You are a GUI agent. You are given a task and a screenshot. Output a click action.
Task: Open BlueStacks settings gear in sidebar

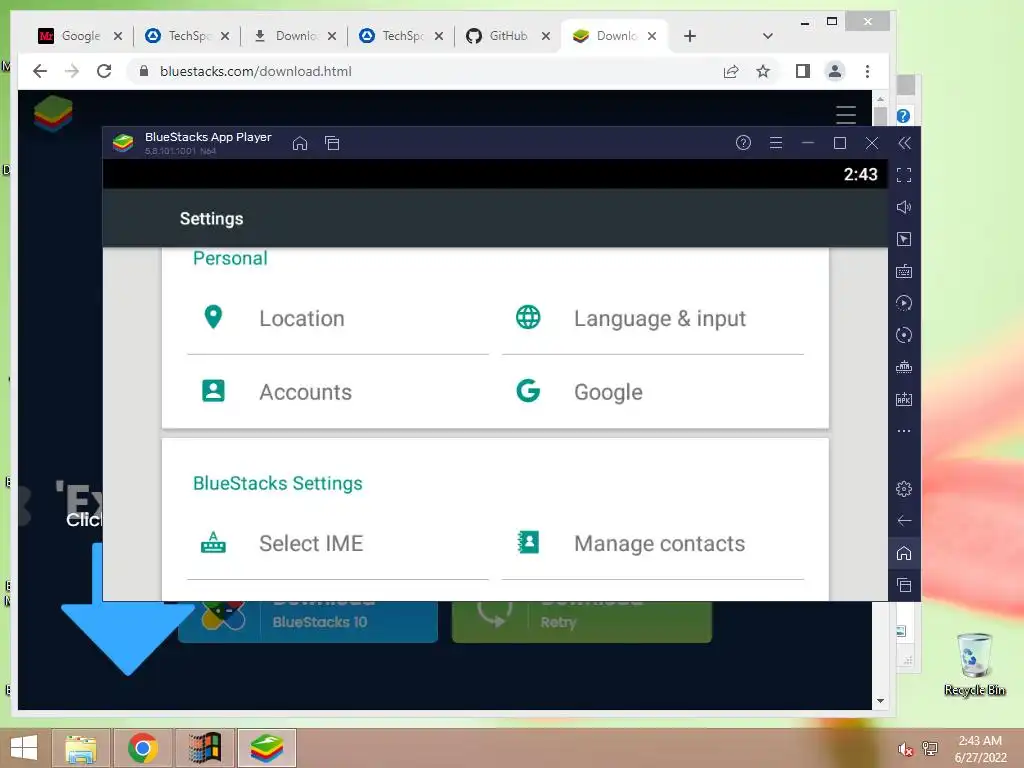pos(904,488)
